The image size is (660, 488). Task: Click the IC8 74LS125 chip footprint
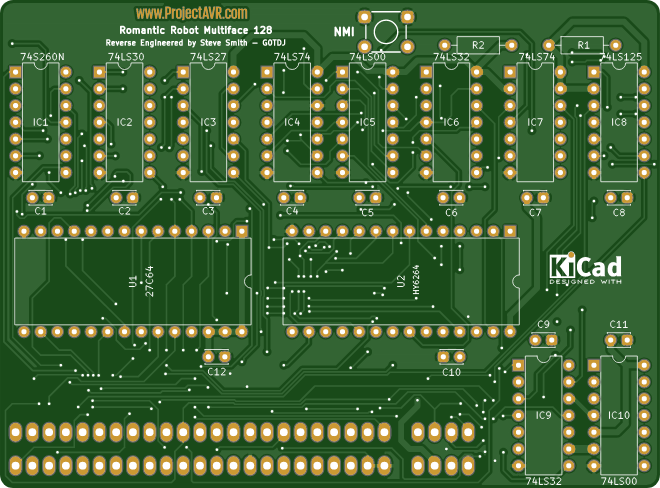pos(619,123)
